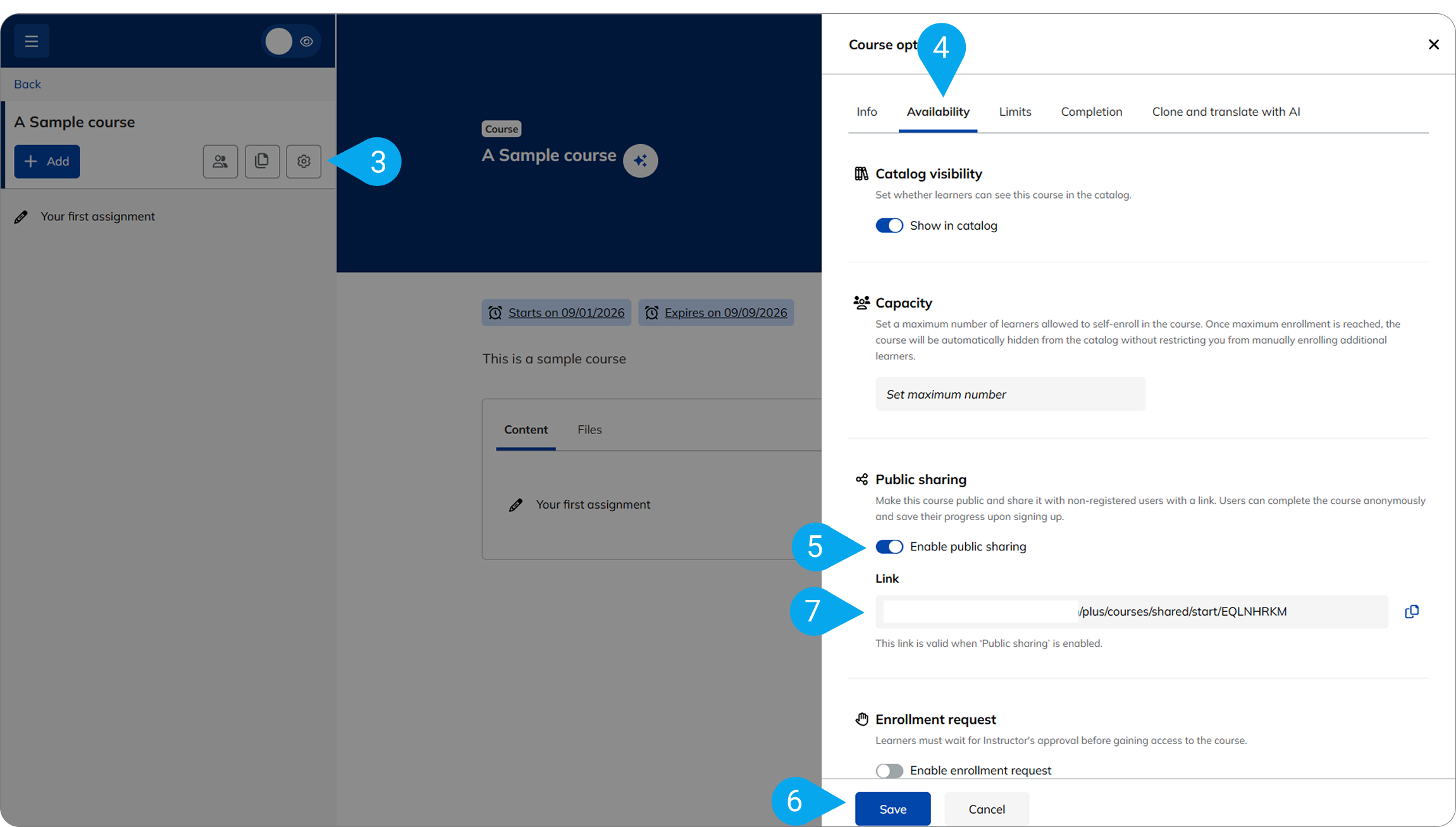Disable Show in catalog toggle
This screenshot has width=1456, height=827.
pos(889,225)
